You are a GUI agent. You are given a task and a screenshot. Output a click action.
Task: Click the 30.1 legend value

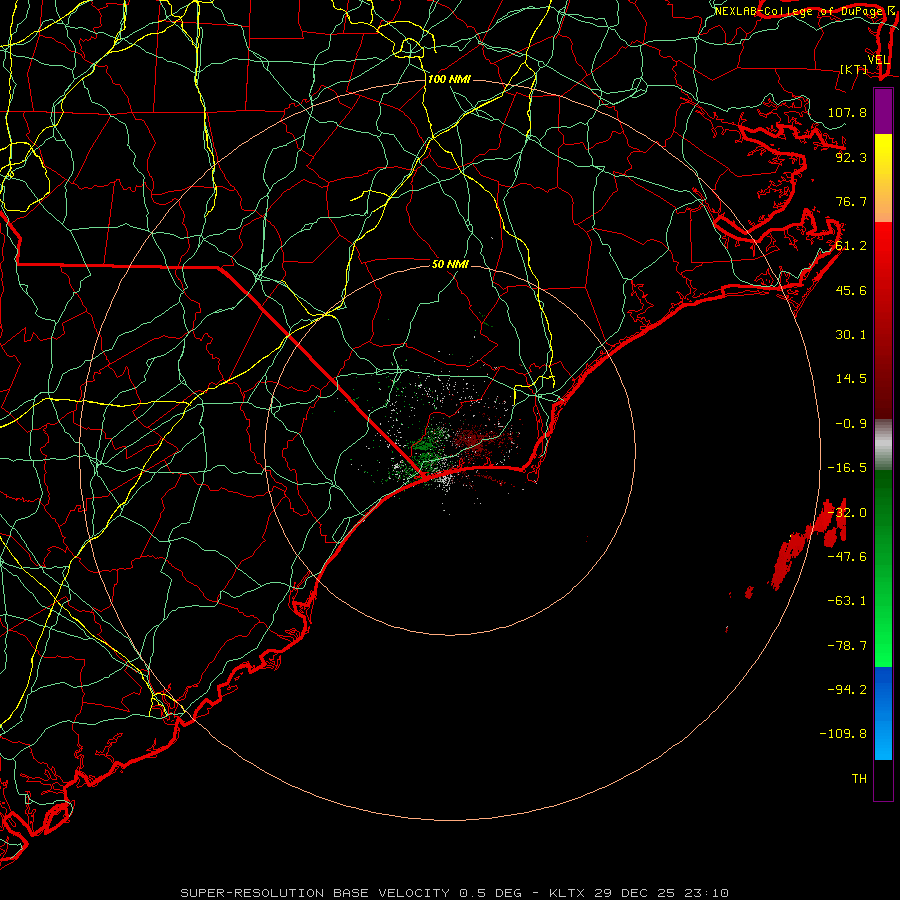(x=851, y=335)
